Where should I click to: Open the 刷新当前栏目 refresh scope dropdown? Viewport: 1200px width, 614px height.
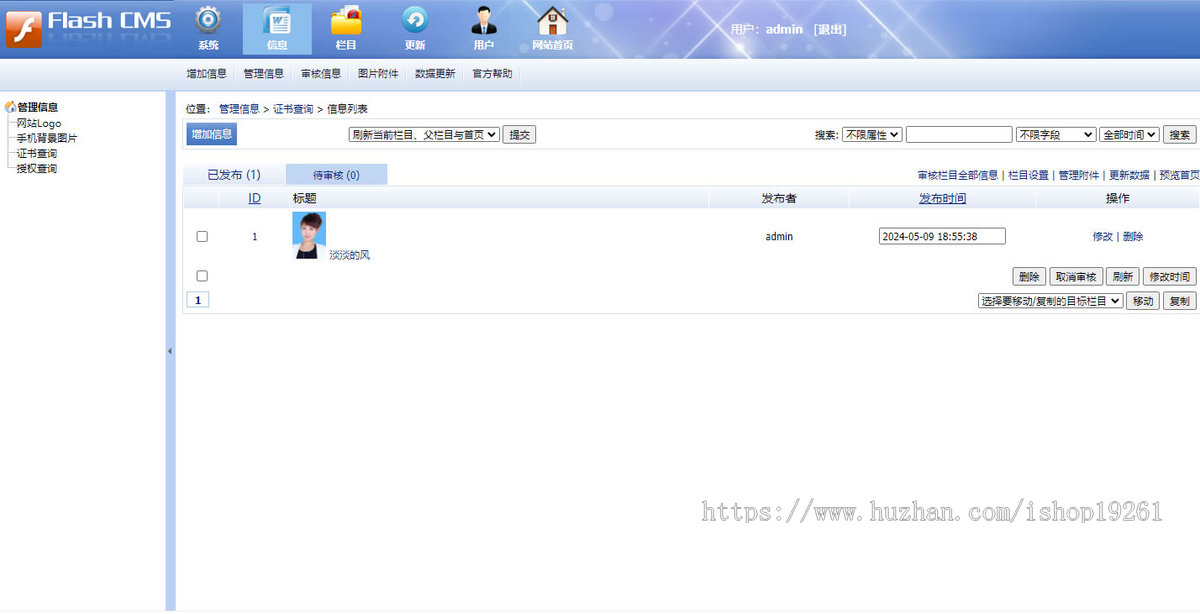pyautogui.click(x=424, y=134)
